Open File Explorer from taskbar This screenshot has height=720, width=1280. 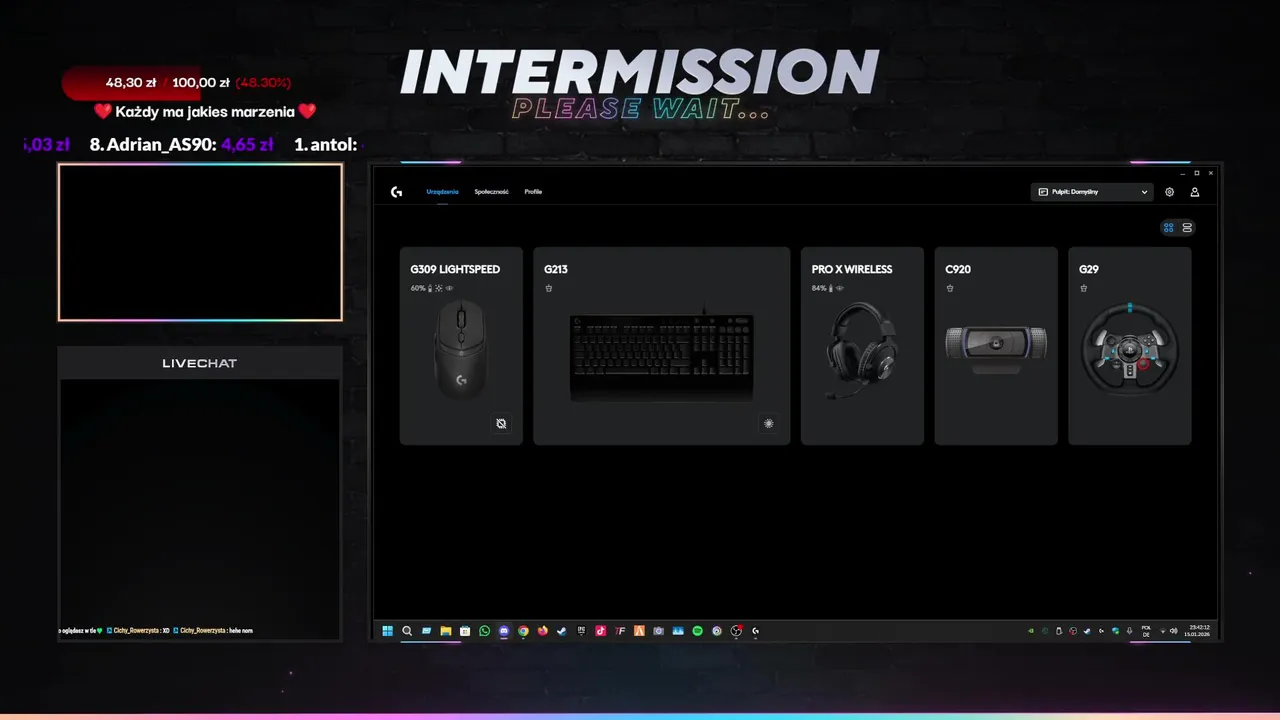click(x=446, y=631)
